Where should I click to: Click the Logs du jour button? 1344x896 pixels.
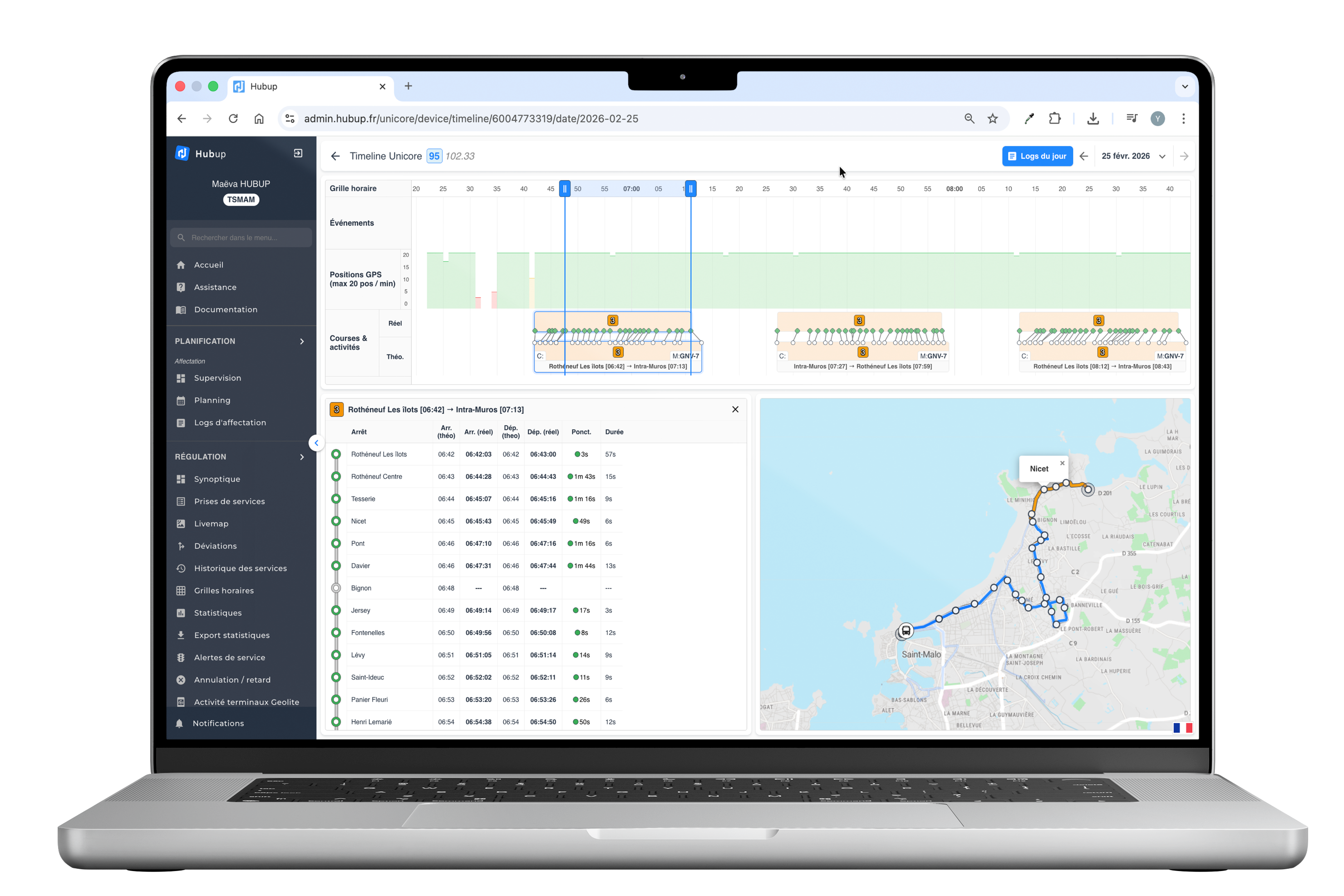(1037, 156)
